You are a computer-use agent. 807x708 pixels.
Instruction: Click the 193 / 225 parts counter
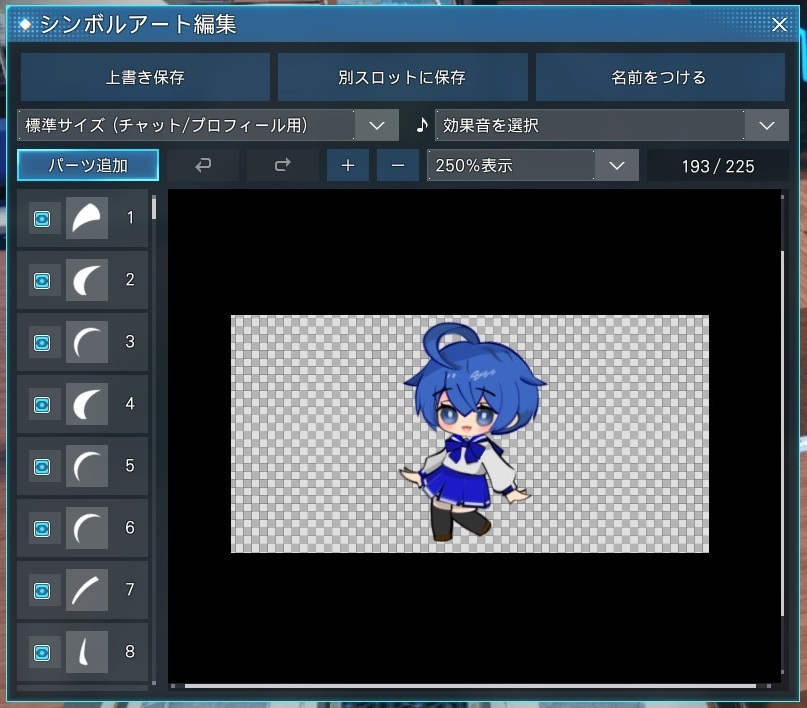tap(718, 166)
